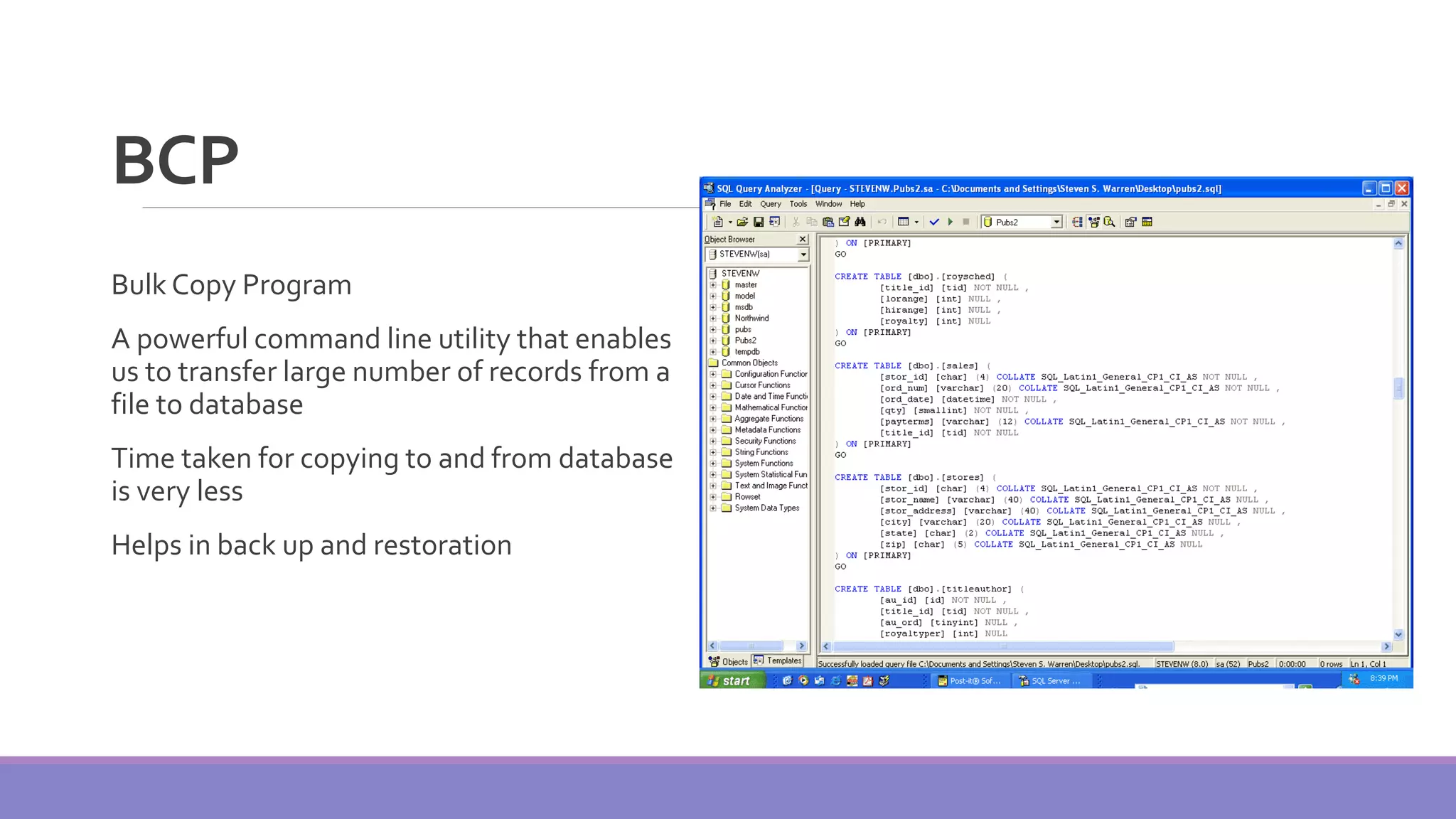Click the '0 rows' status bar entry
Image resolution: width=1456 pixels, height=819 pixels.
pyautogui.click(x=1332, y=665)
